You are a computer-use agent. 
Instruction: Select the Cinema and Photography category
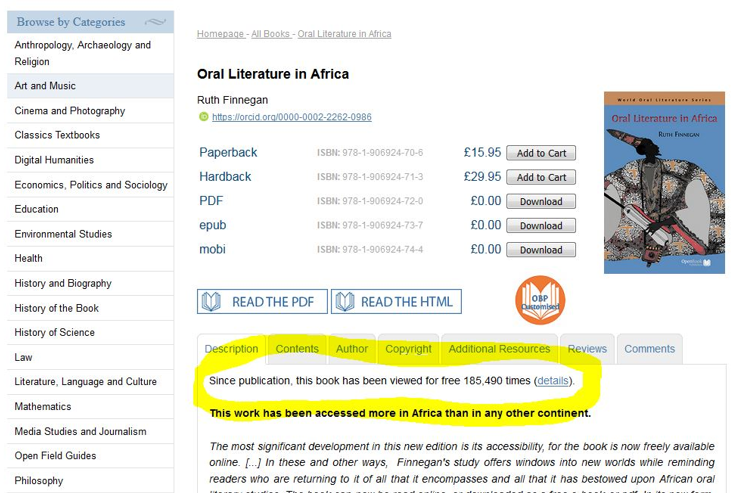tap(90, 111)
